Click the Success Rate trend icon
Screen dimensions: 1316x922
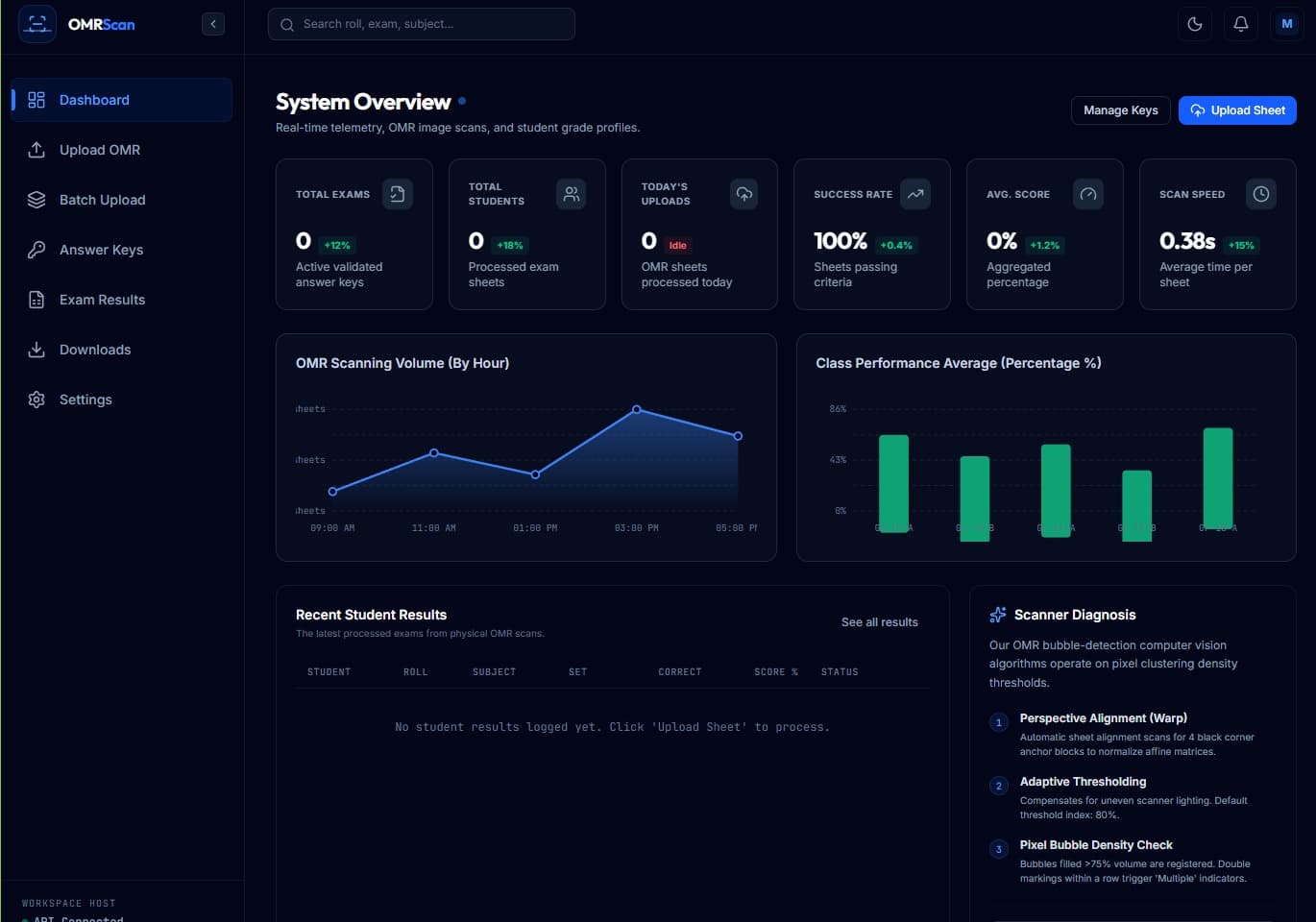(x=915, y=194)
